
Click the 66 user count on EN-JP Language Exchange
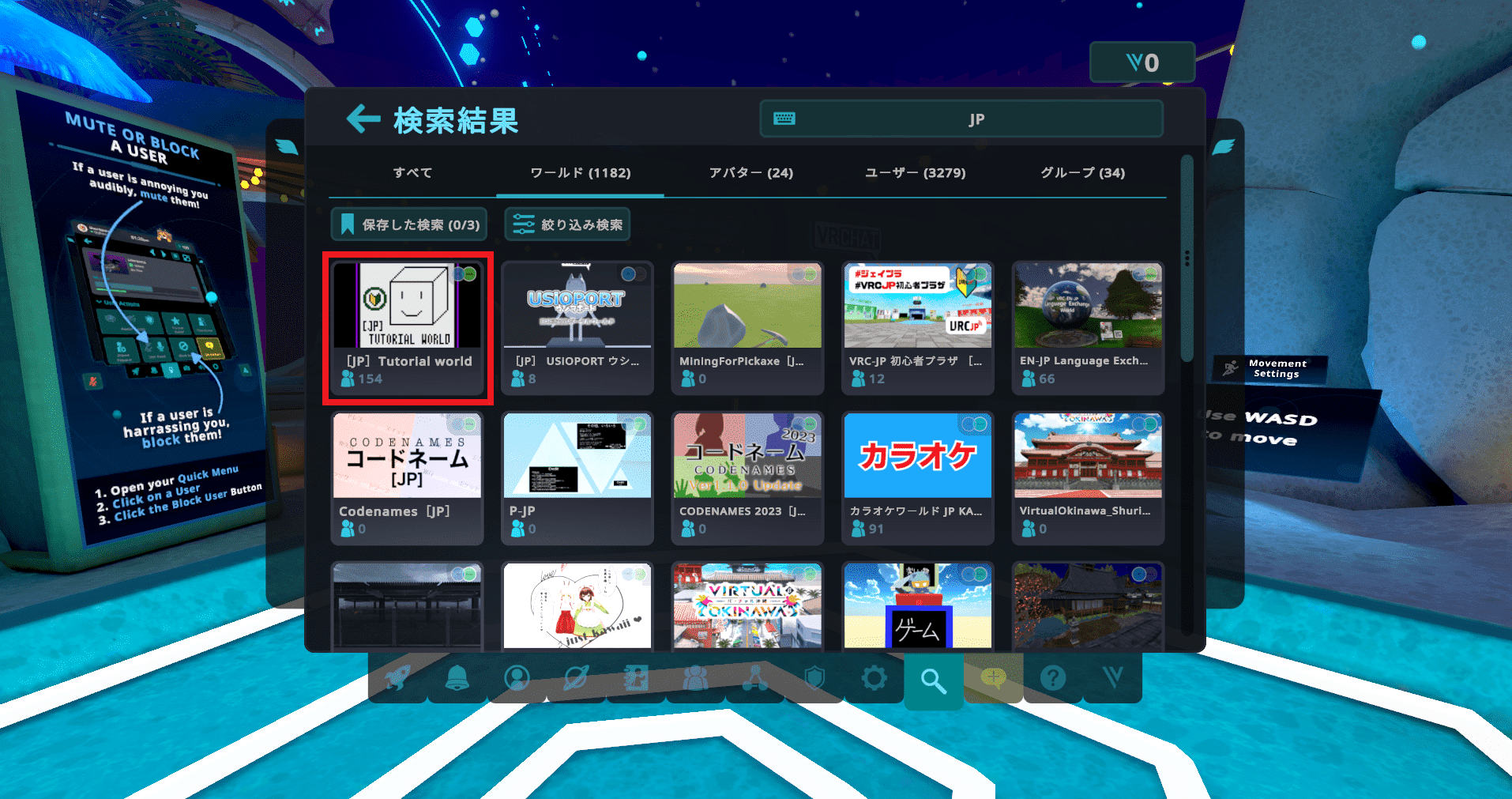pyautogui.click(x=1038, y=379)
